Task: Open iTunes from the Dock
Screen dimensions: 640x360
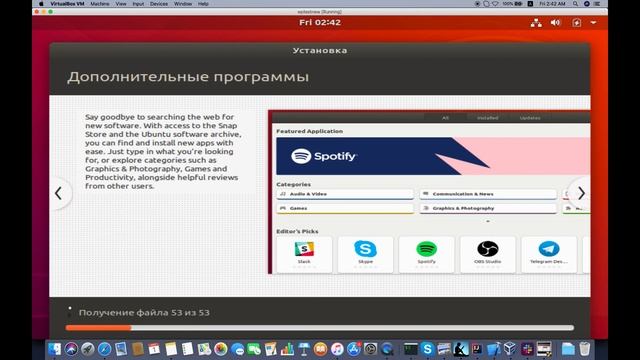Action: [x=337, y=349]
